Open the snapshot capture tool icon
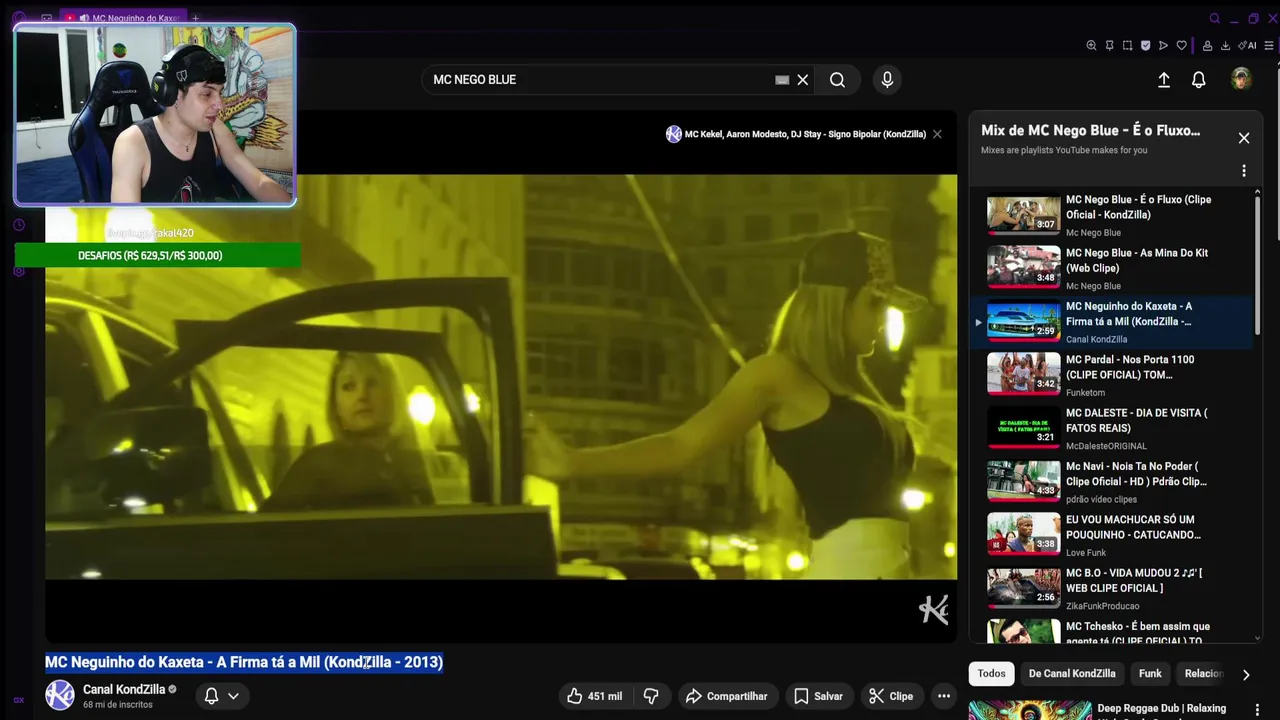Viewport: 1280px width, 720px height. click(1127, 45)
